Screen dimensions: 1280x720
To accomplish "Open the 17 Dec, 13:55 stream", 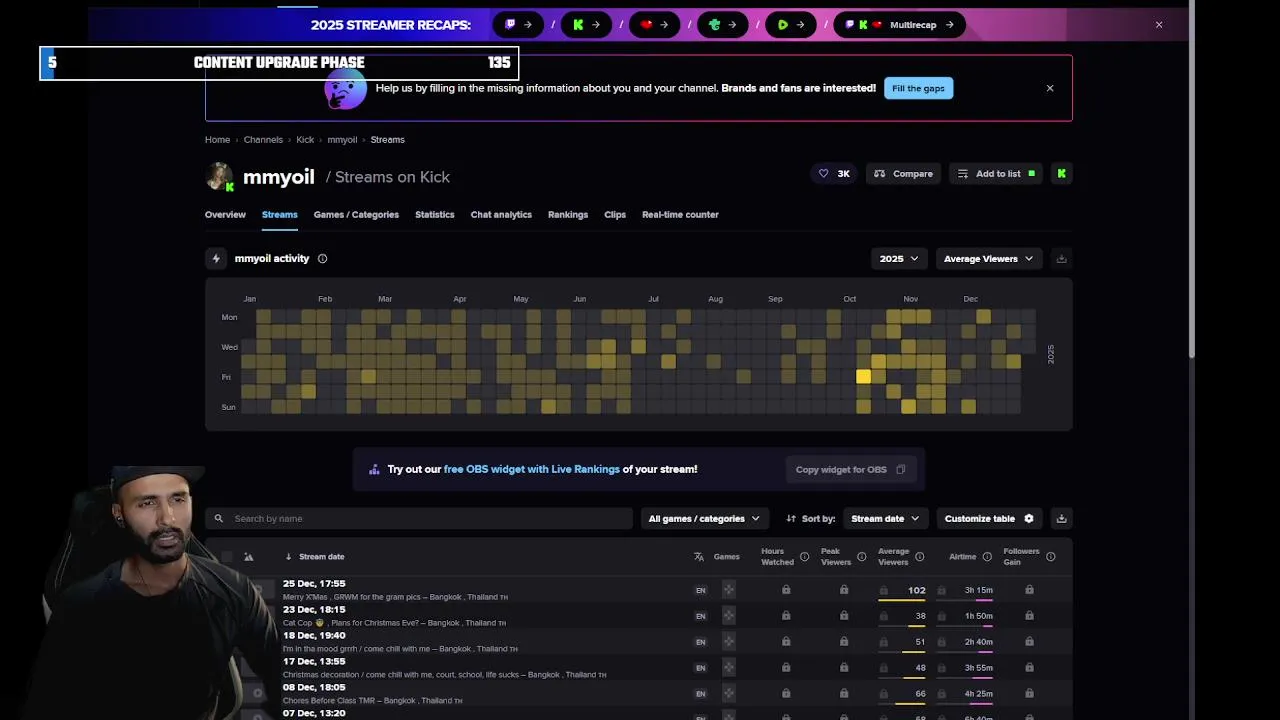I will [x=314, y=662].
